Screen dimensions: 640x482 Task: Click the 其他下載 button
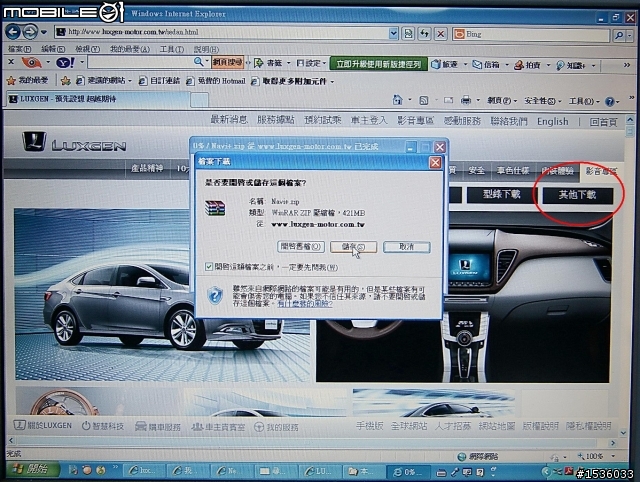click(x=578, y=195)
